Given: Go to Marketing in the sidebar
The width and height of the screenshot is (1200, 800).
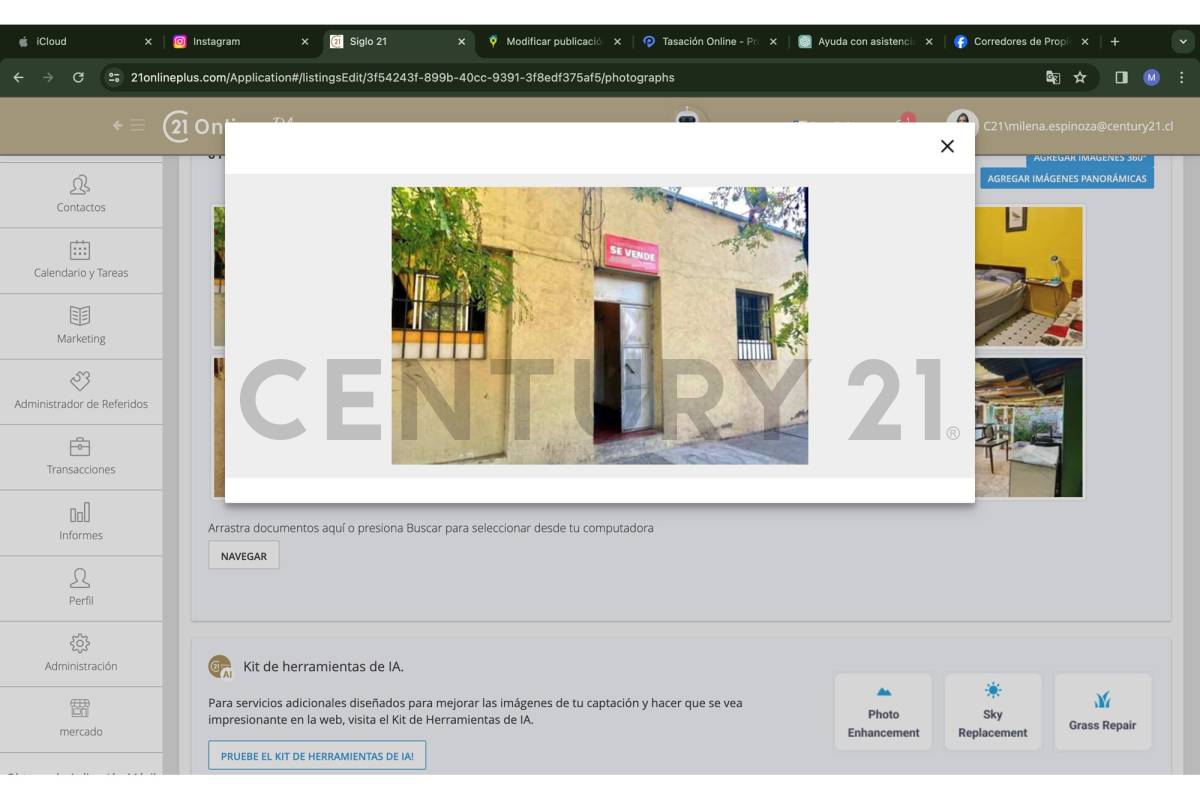Looking at the screenshot, I should [x=81, y=326].
